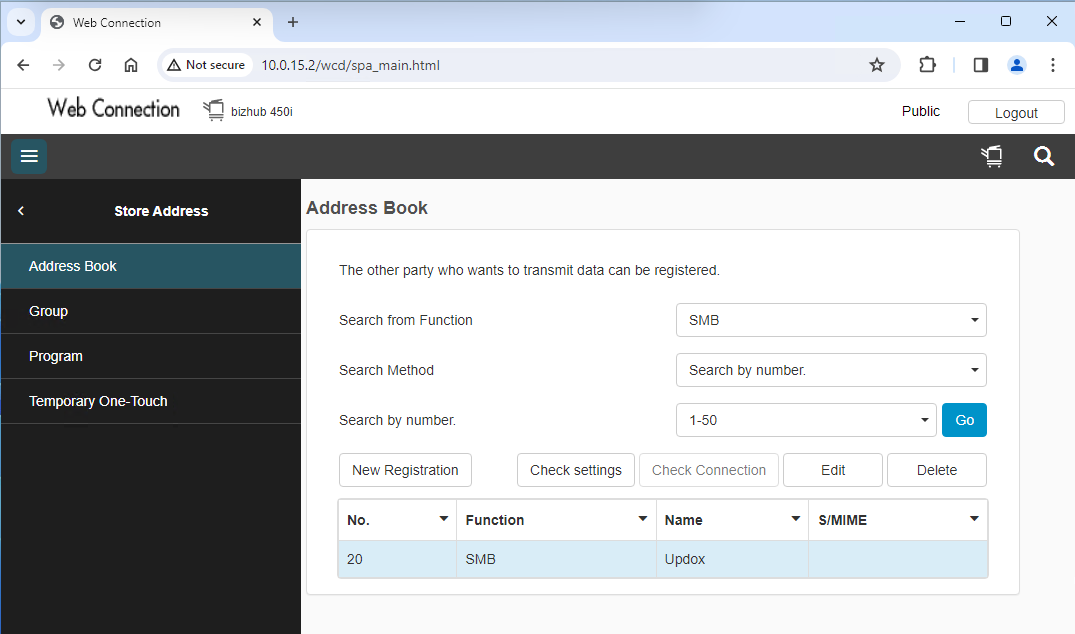1075x634 pixels.
Task: Bookmark the page using the star icon
Action: click(877, 64)
